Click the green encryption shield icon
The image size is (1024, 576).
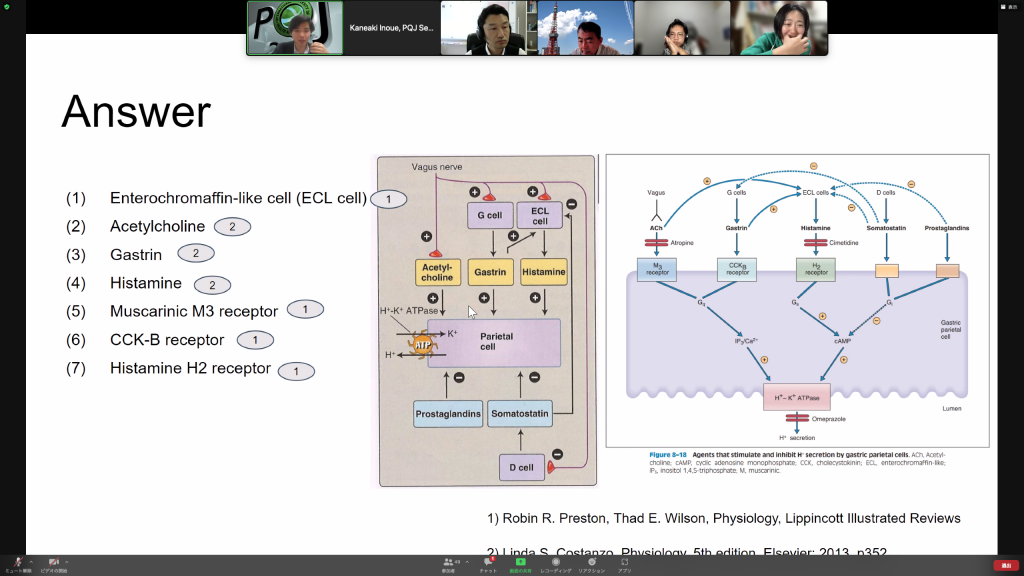click(x=7, y=6)
